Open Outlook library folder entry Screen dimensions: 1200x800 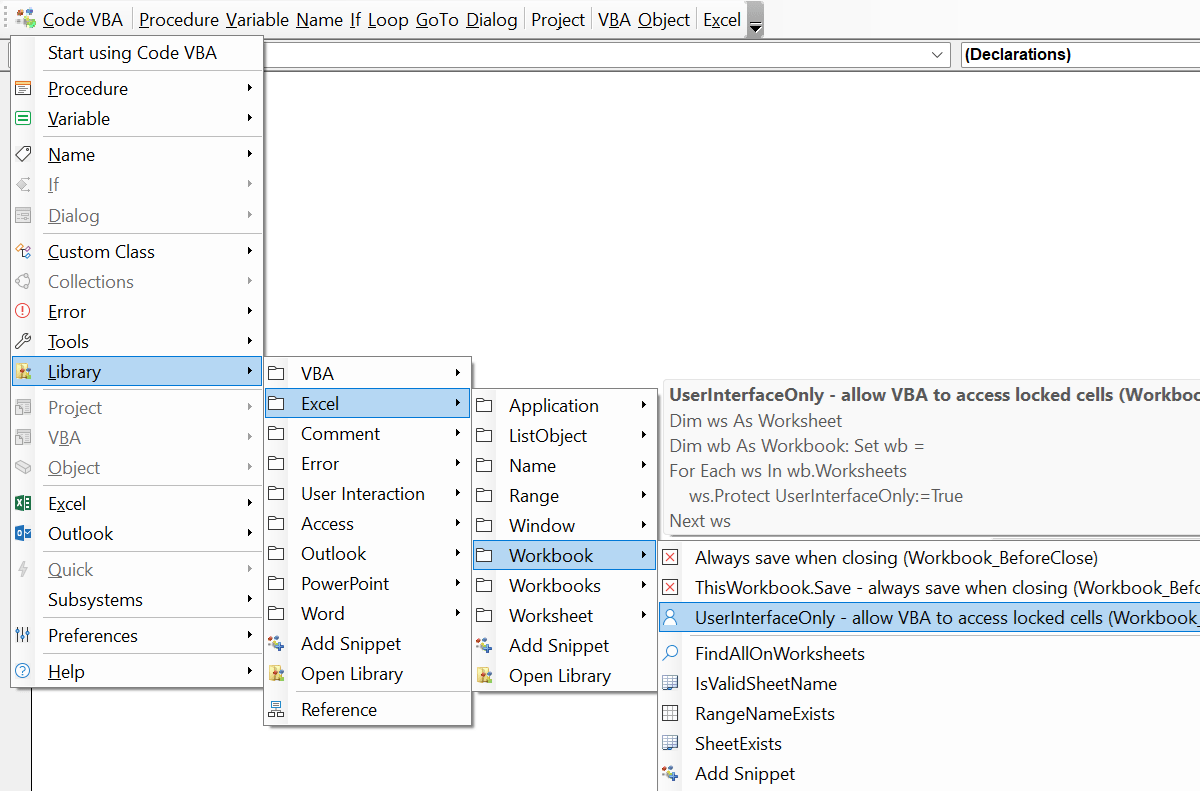[x=367, y=554]
